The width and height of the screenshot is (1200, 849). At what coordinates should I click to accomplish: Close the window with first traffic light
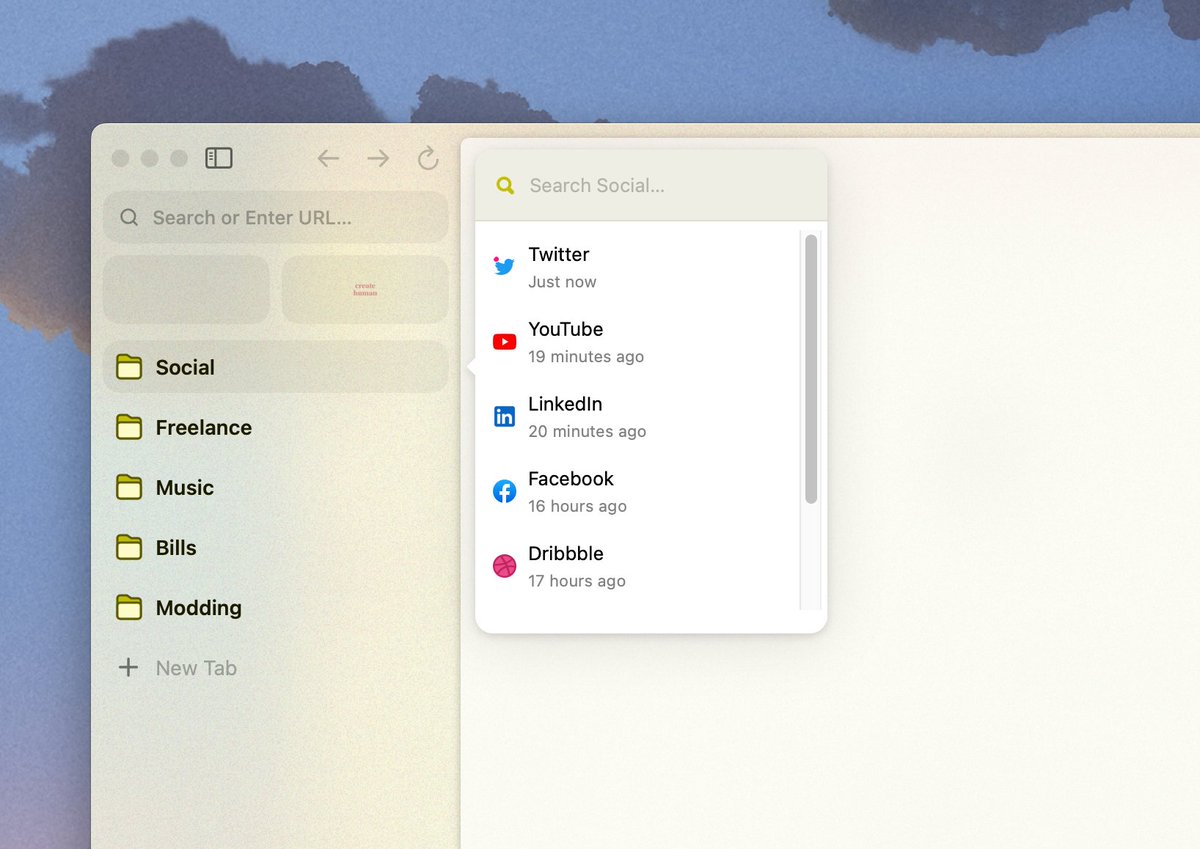point(120,158)
